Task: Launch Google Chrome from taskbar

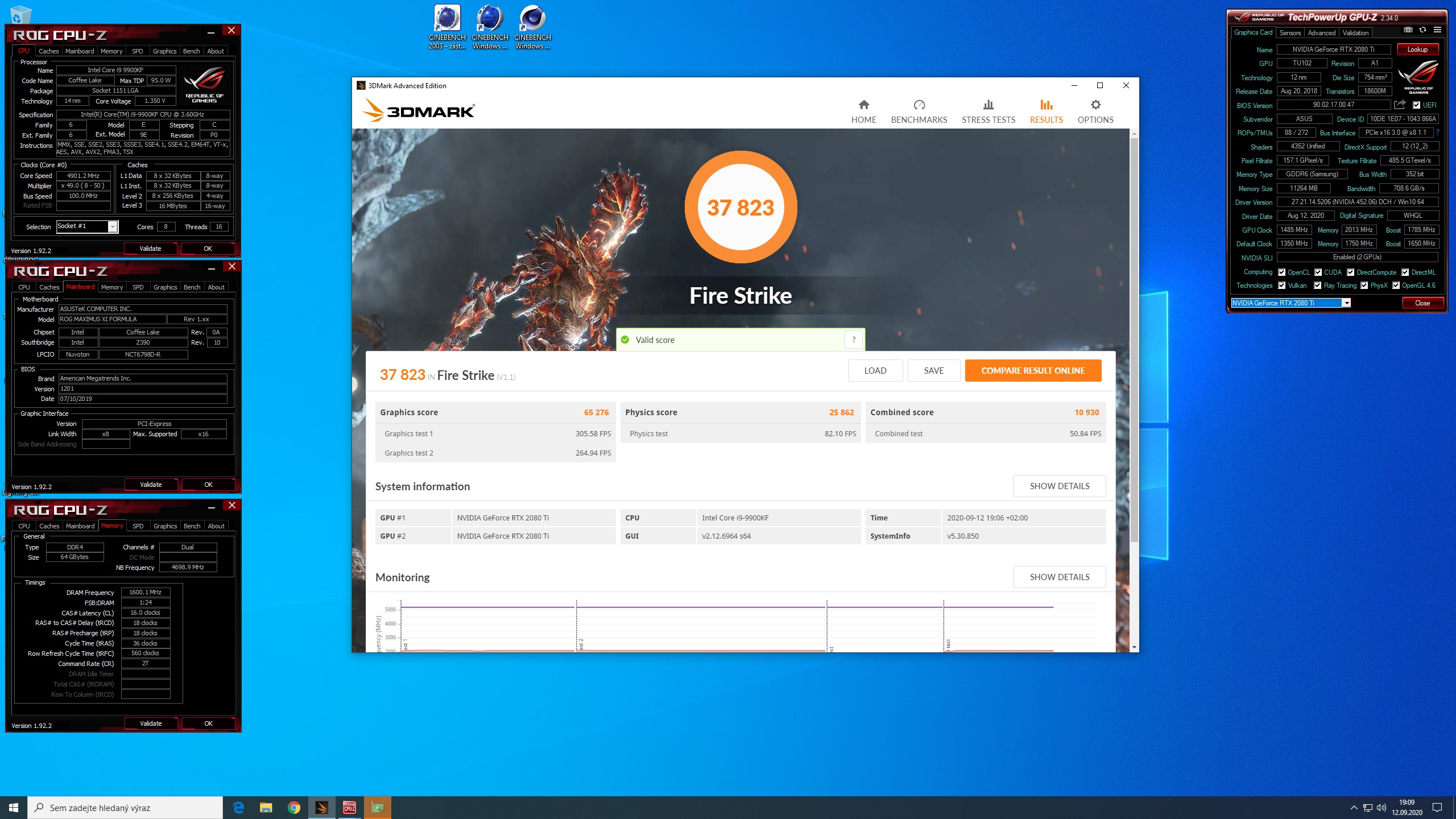Action: coord(293,808)
